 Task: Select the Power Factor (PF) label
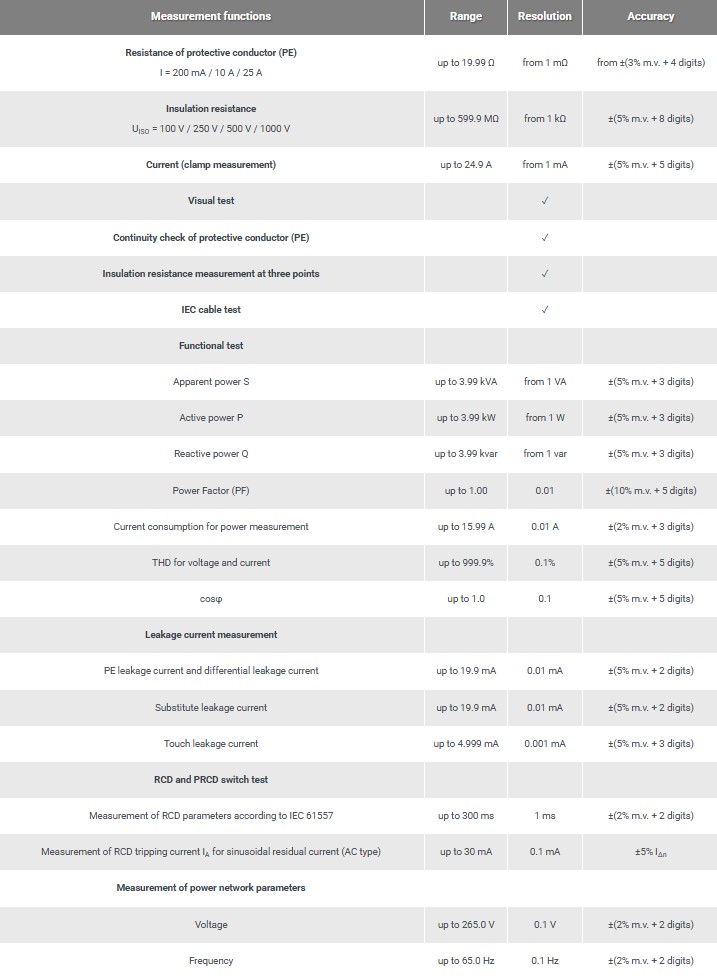[x=211, y=490]
